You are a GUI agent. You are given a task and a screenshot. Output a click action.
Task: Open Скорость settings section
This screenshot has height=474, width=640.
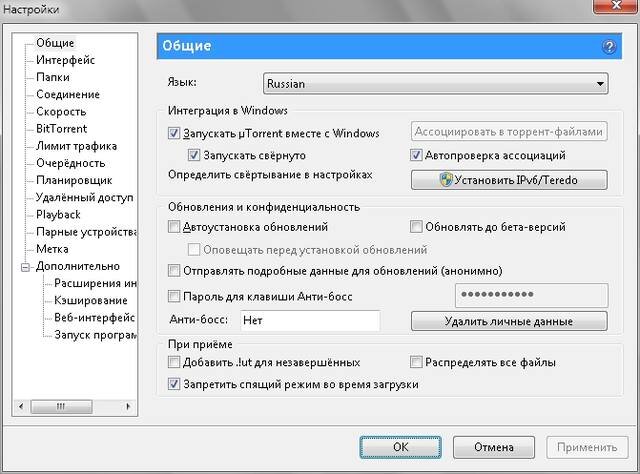[x=61, y=111]
